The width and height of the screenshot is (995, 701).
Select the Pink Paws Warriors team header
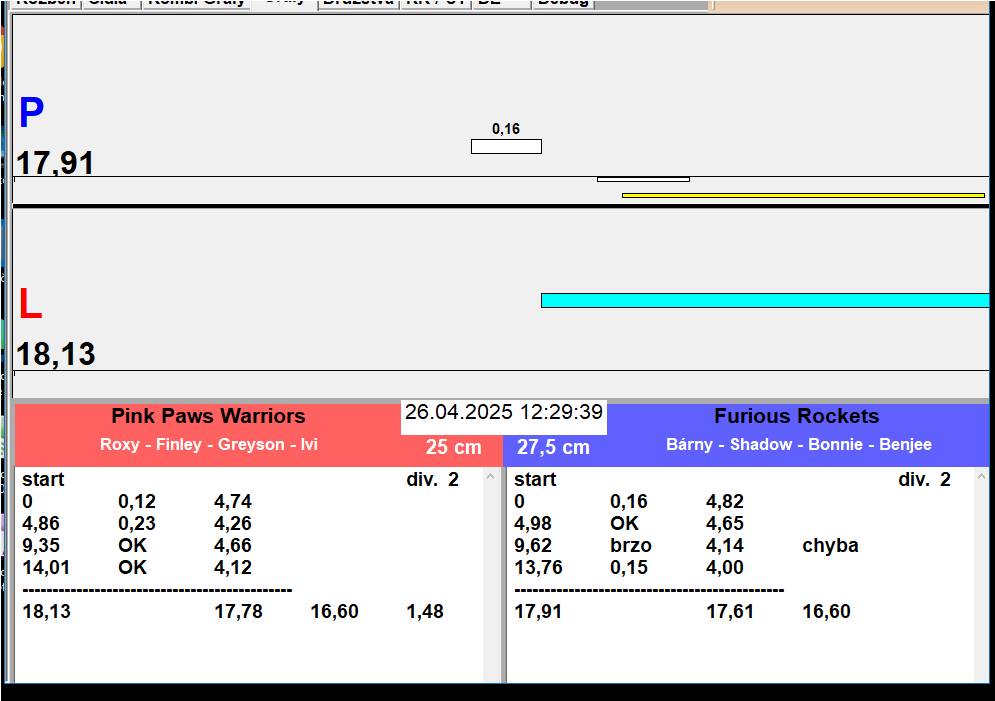(x=208, y=416)
